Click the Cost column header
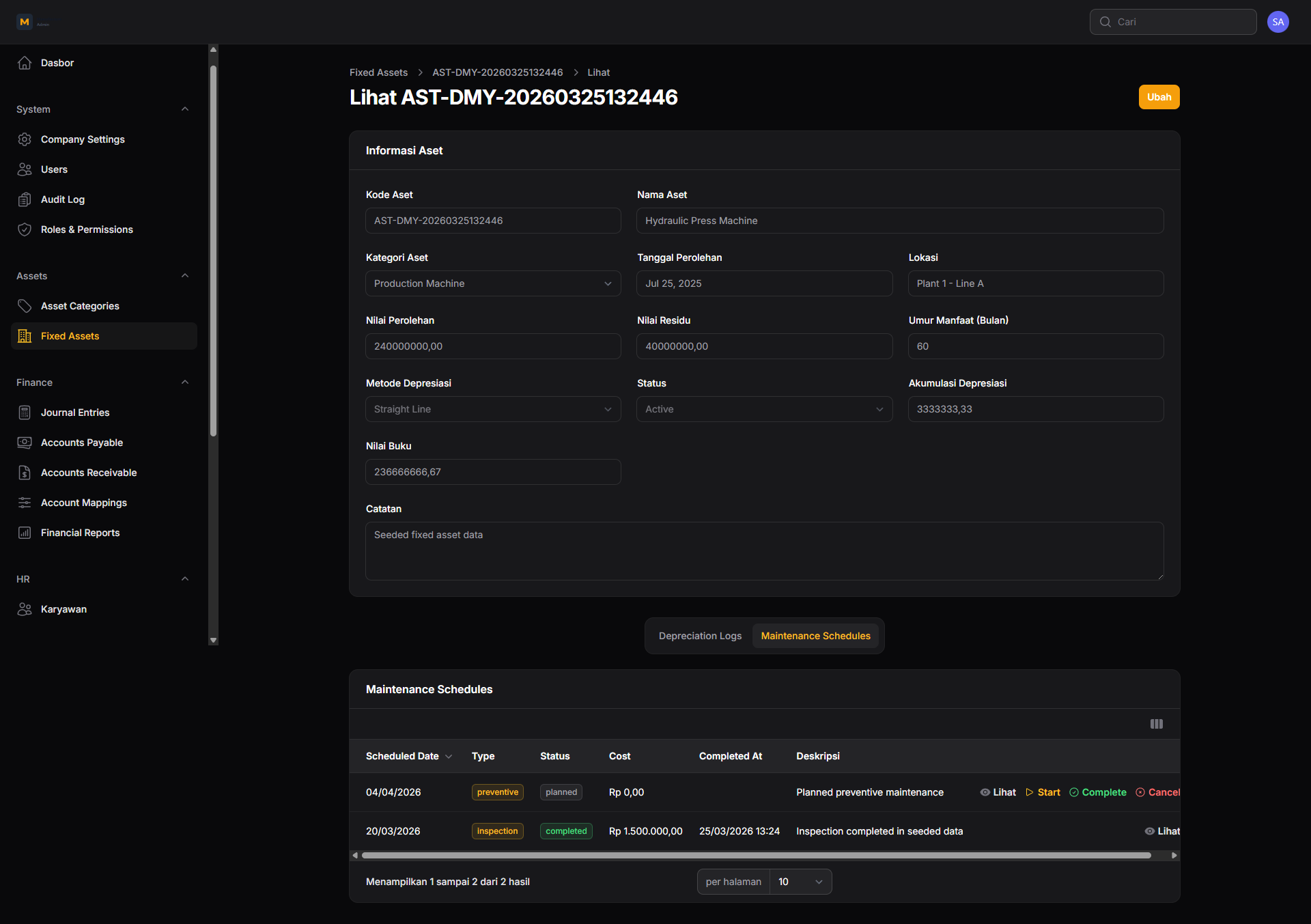 (619, 756)
